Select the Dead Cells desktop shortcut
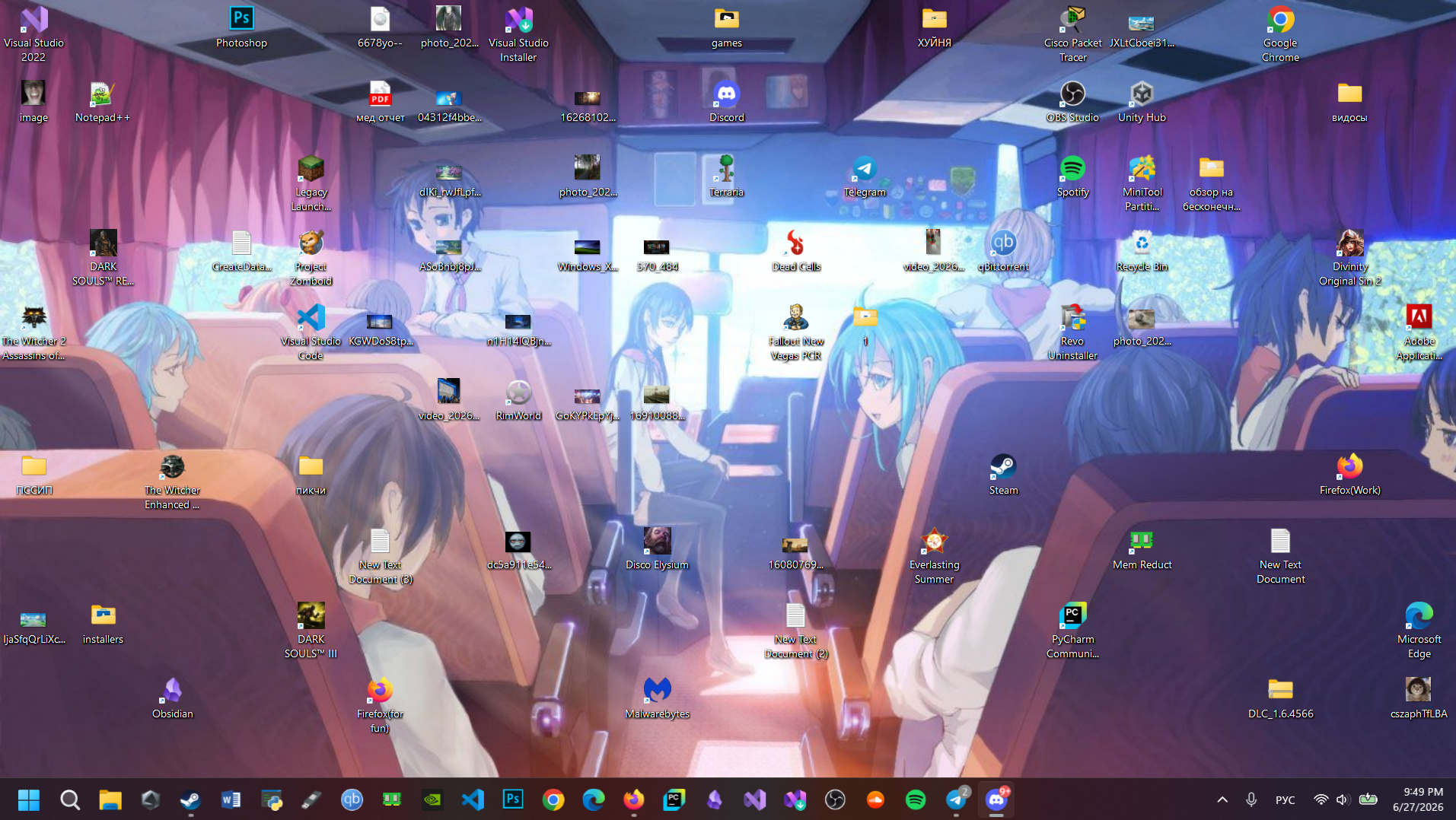The height and width of the screenshot is (820, 1456). pyautogui.click(x=795, y=251)
